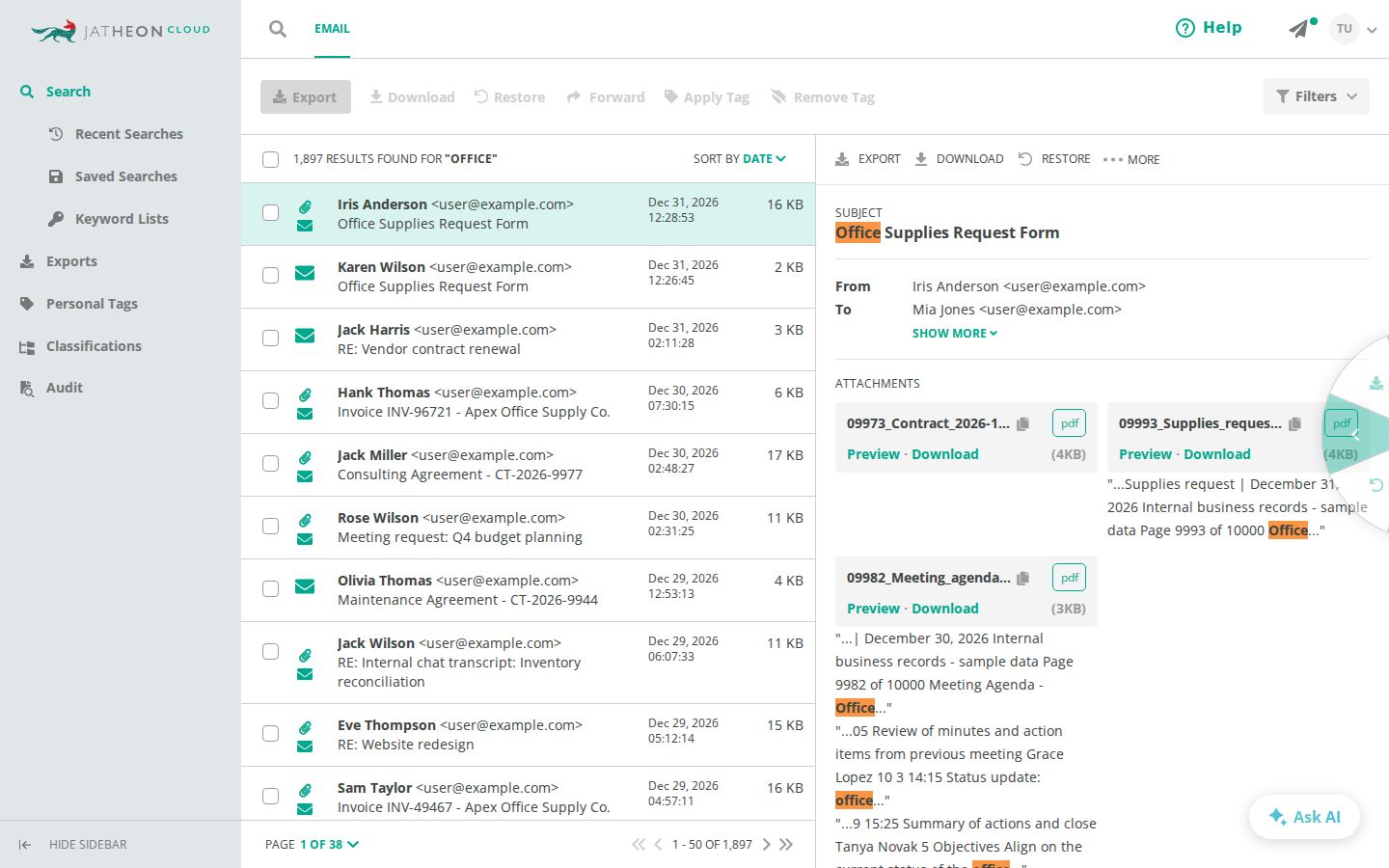
Task: Select Karen Wilson email checkbox
Action: click(270, 275)
